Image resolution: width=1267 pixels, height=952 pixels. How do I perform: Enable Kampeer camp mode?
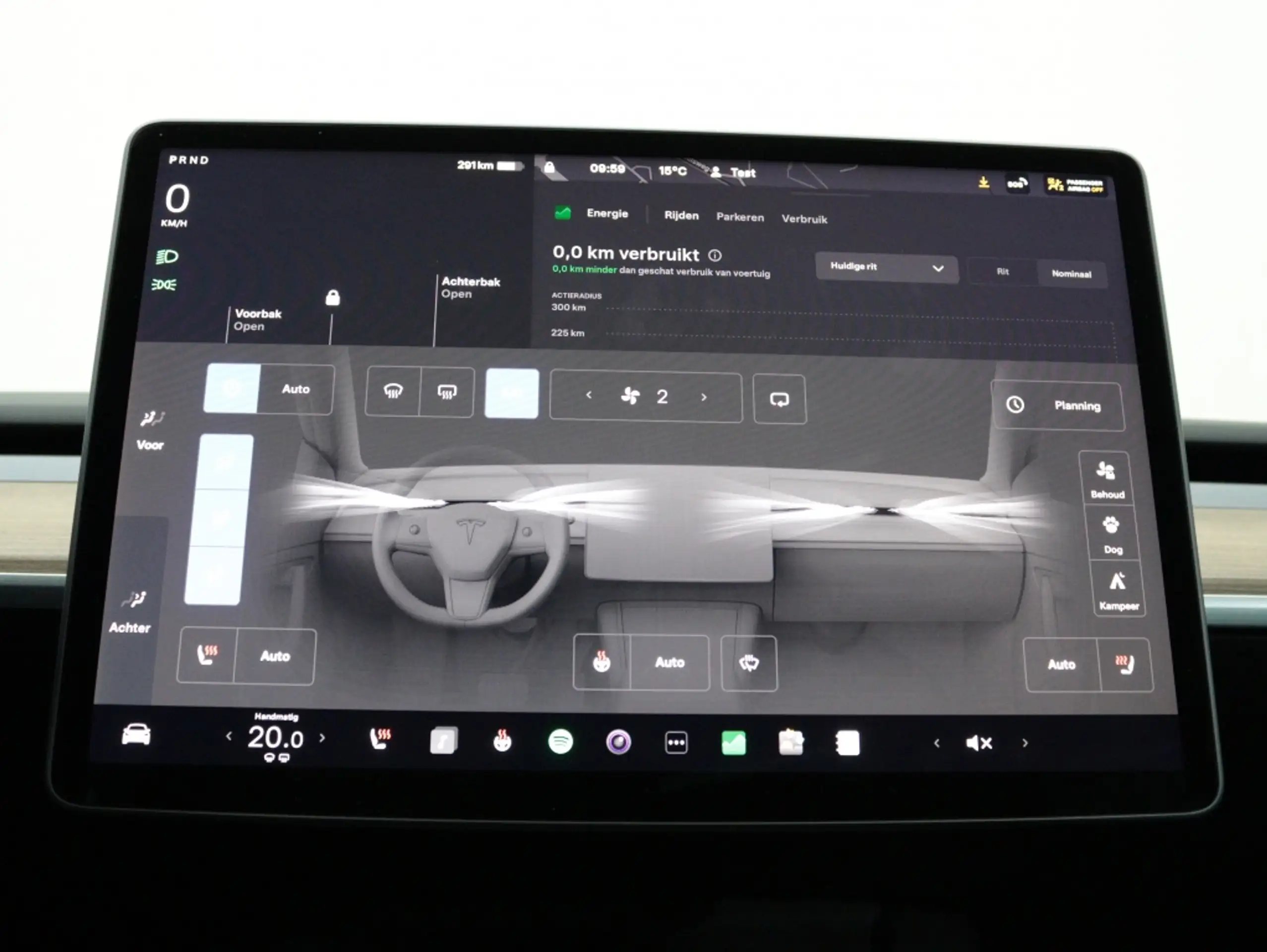(1118, 590)
